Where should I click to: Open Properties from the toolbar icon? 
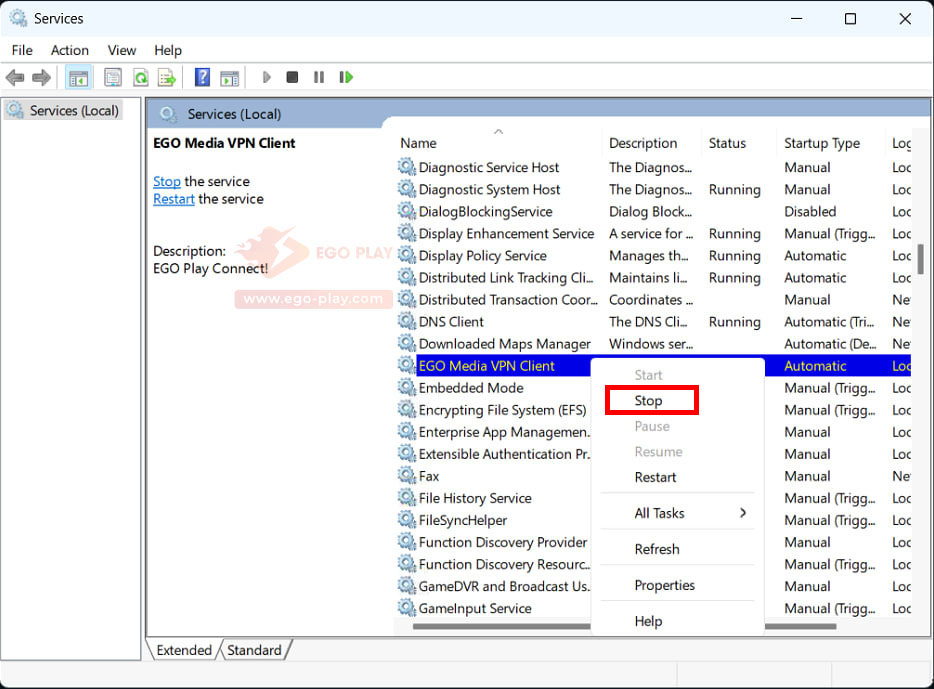113,77
